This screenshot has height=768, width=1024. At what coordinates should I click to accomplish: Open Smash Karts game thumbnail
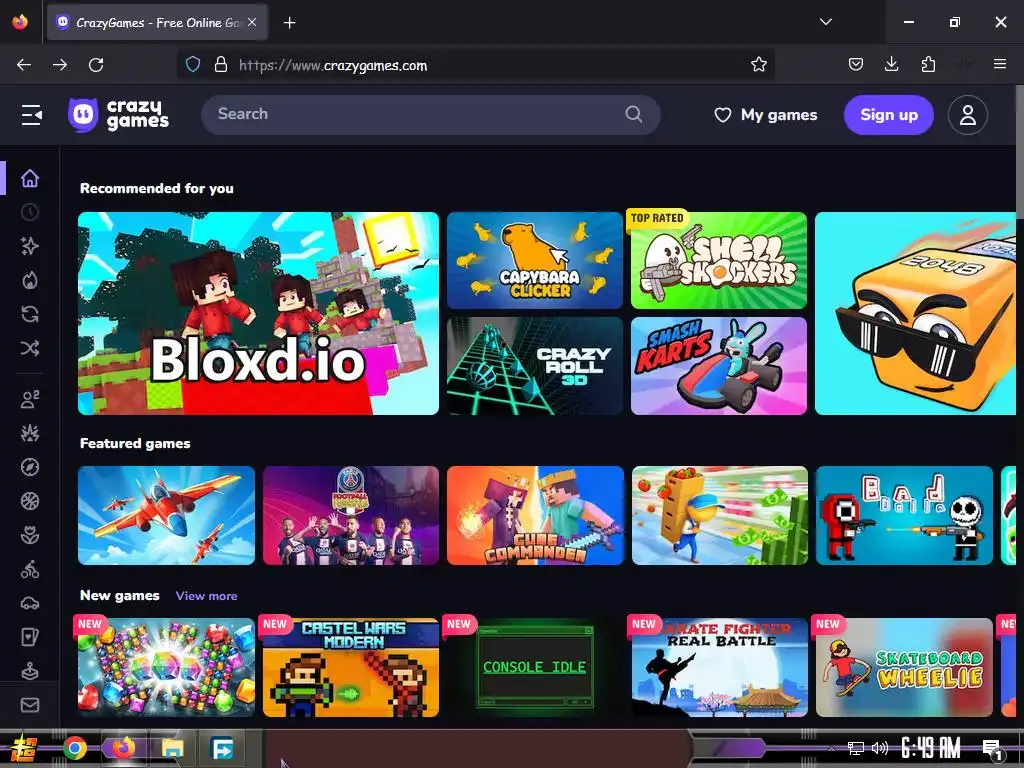[719, 366]
